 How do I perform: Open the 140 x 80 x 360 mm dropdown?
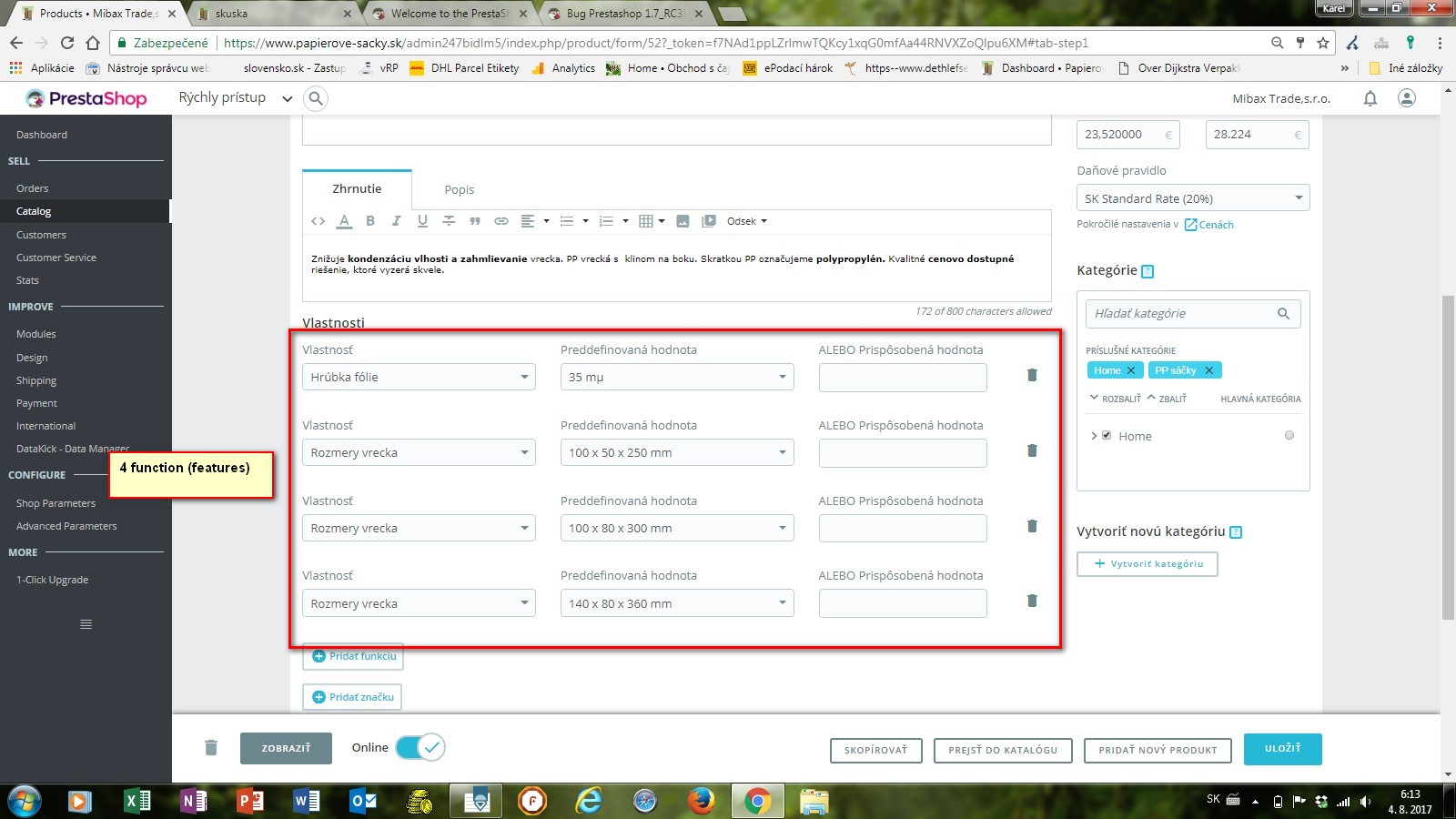tap(677, 603)
